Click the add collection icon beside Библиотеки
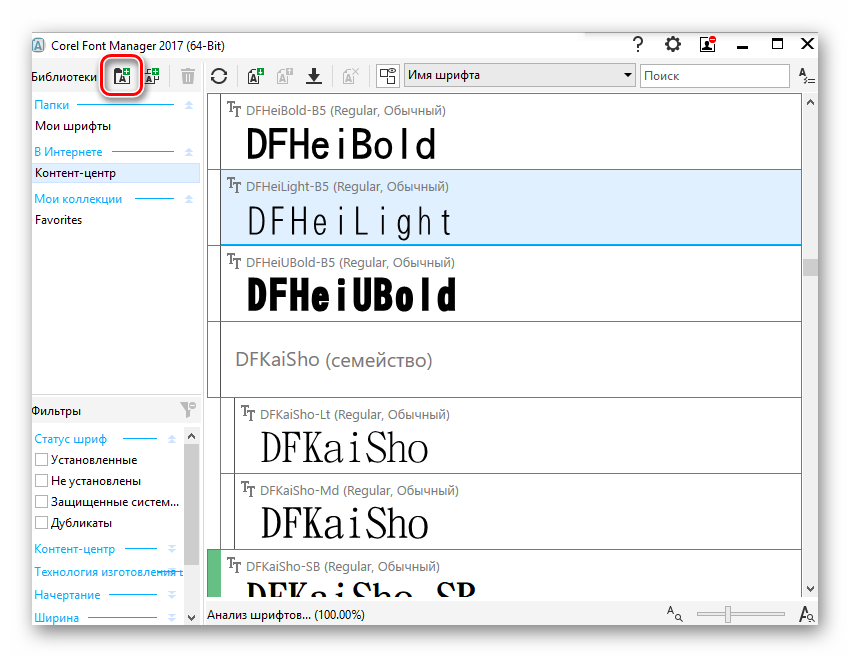850x657 pixels. [152, 76]
